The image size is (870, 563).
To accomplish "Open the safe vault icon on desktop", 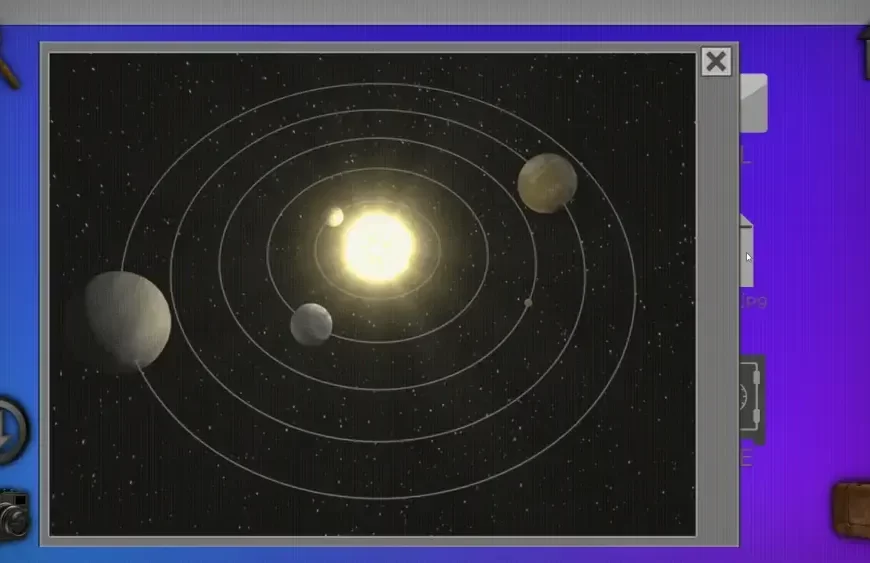I will tap(752, 399).
